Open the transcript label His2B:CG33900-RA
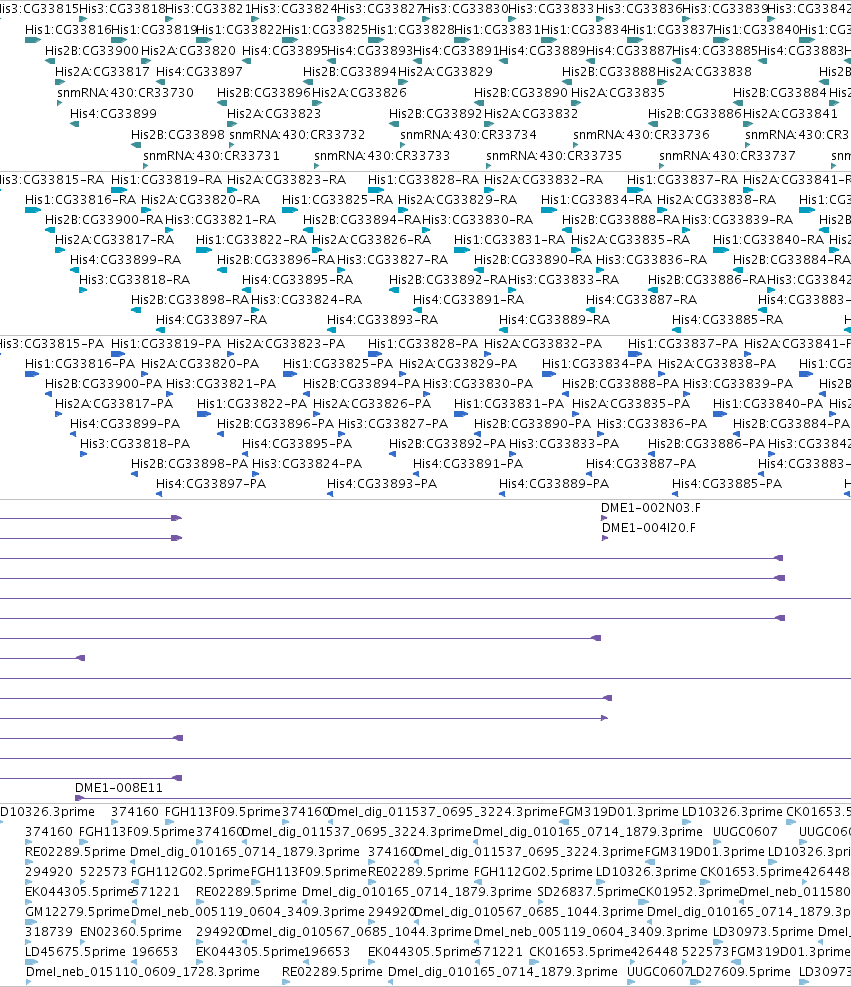 (104, 220)
